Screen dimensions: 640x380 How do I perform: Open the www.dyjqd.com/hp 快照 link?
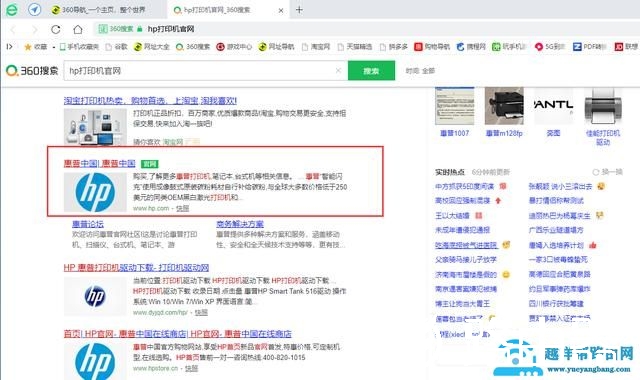coord(201,312)
